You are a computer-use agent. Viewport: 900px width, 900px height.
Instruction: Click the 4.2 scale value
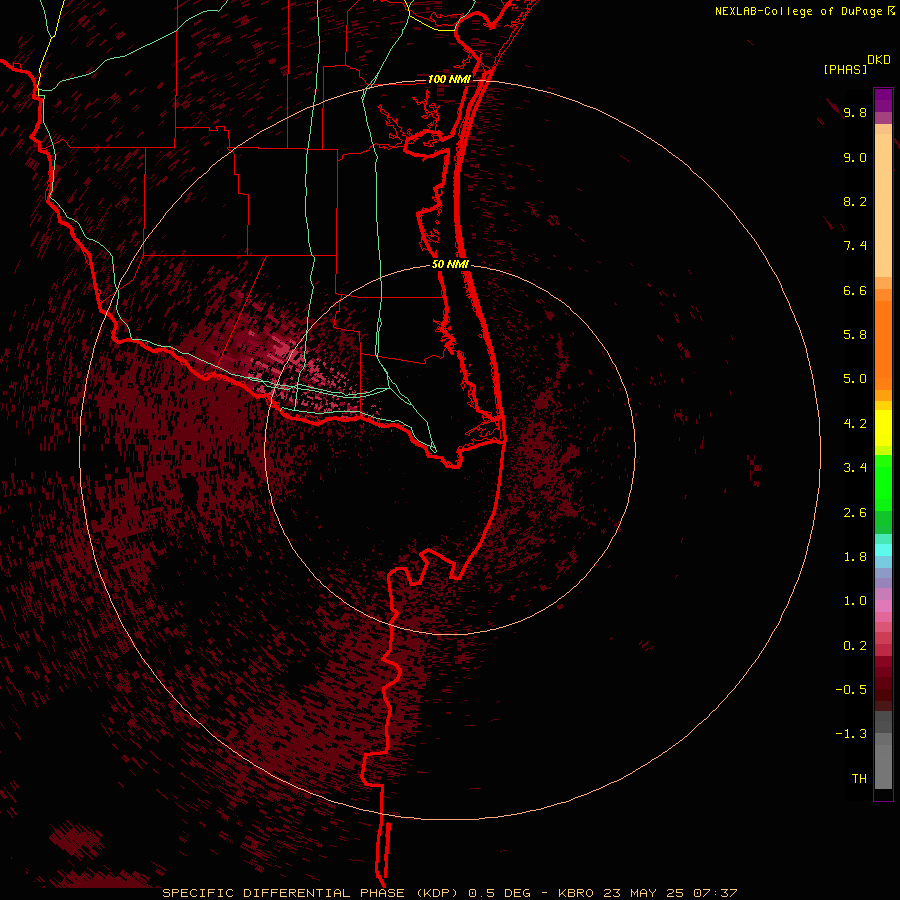click(855, 424)
